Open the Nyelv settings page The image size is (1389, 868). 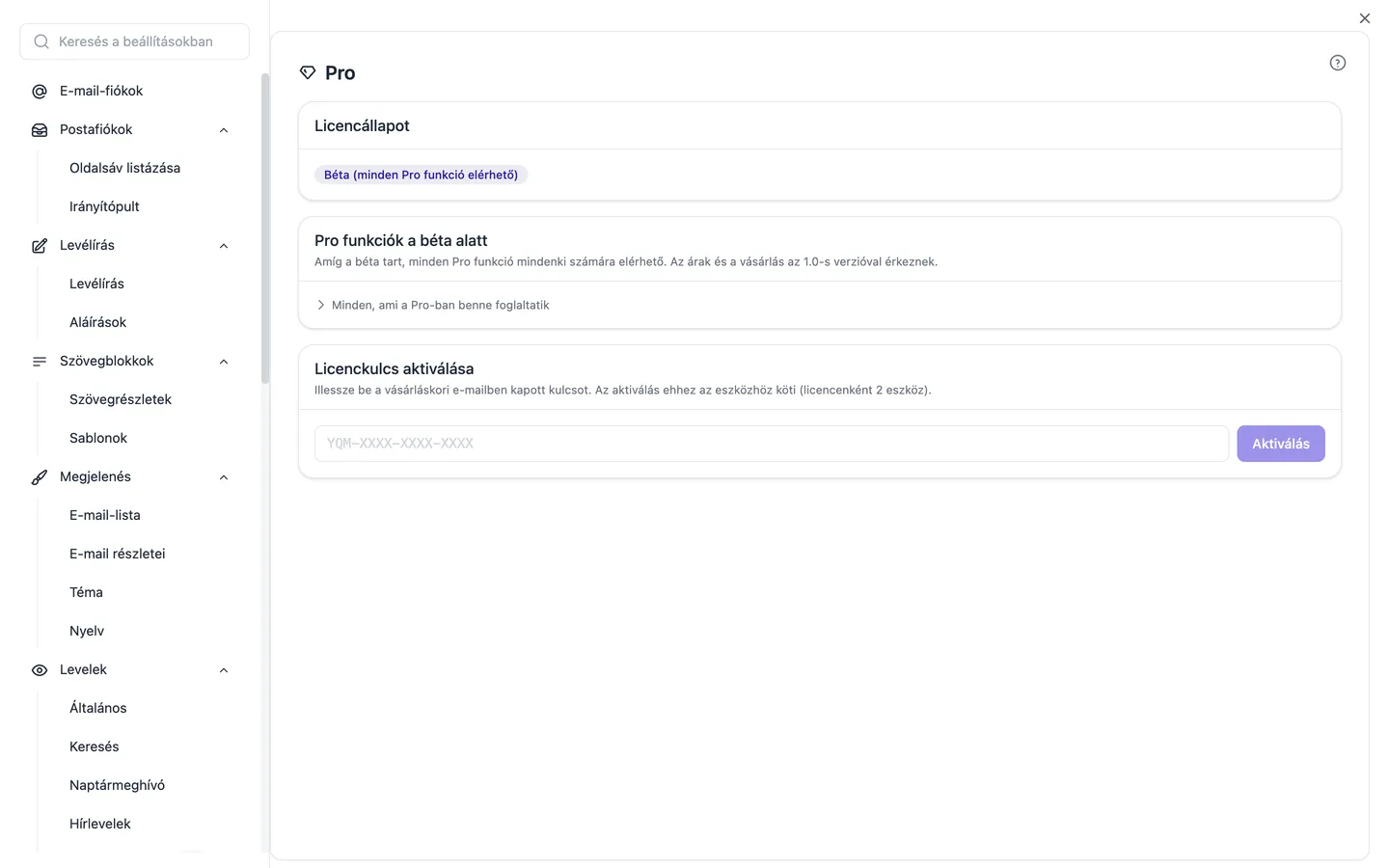tap(87, 631)
